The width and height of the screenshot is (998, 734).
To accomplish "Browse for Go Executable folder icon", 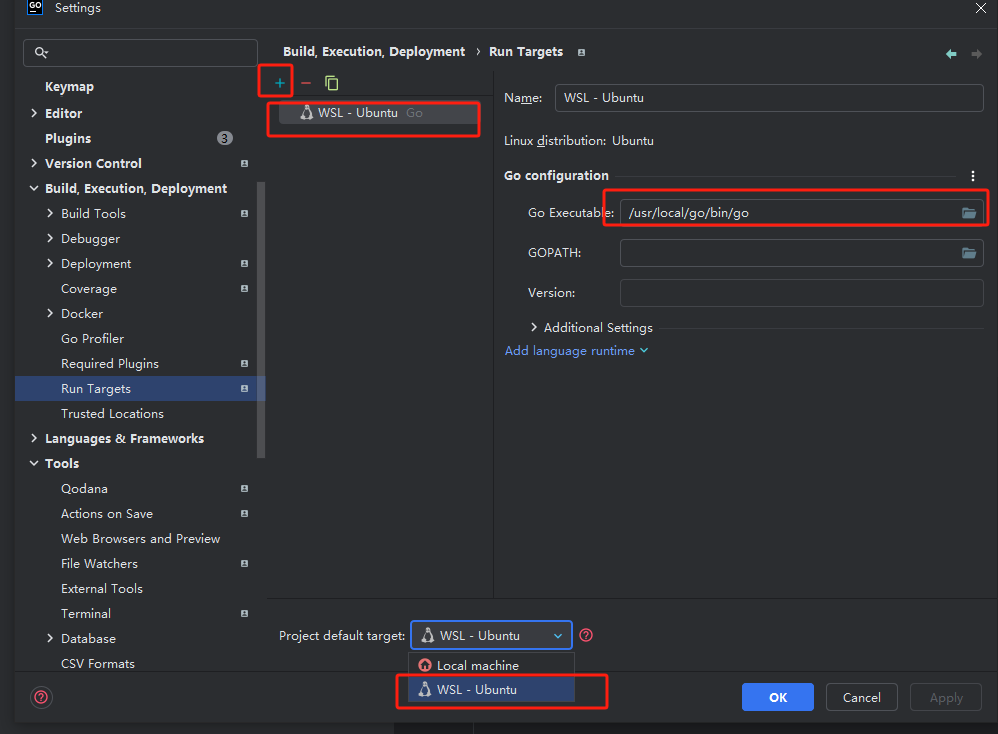I will click(969, 213).
